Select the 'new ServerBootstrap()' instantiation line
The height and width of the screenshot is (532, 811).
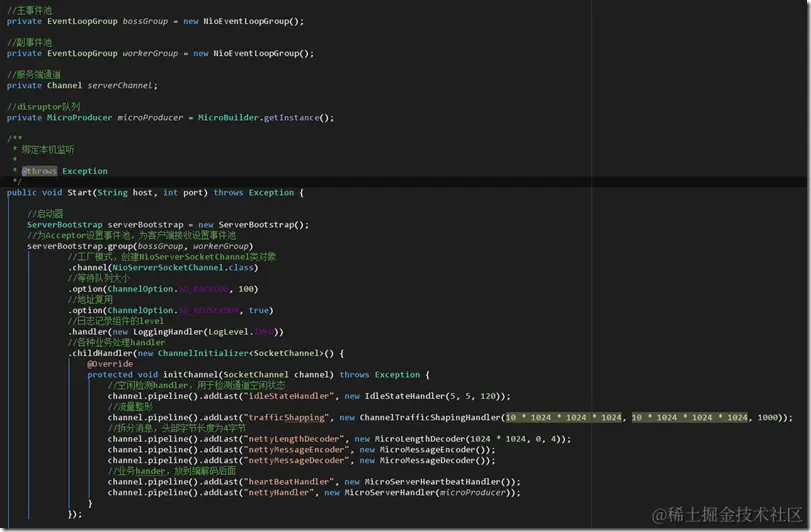click(168, 225)
